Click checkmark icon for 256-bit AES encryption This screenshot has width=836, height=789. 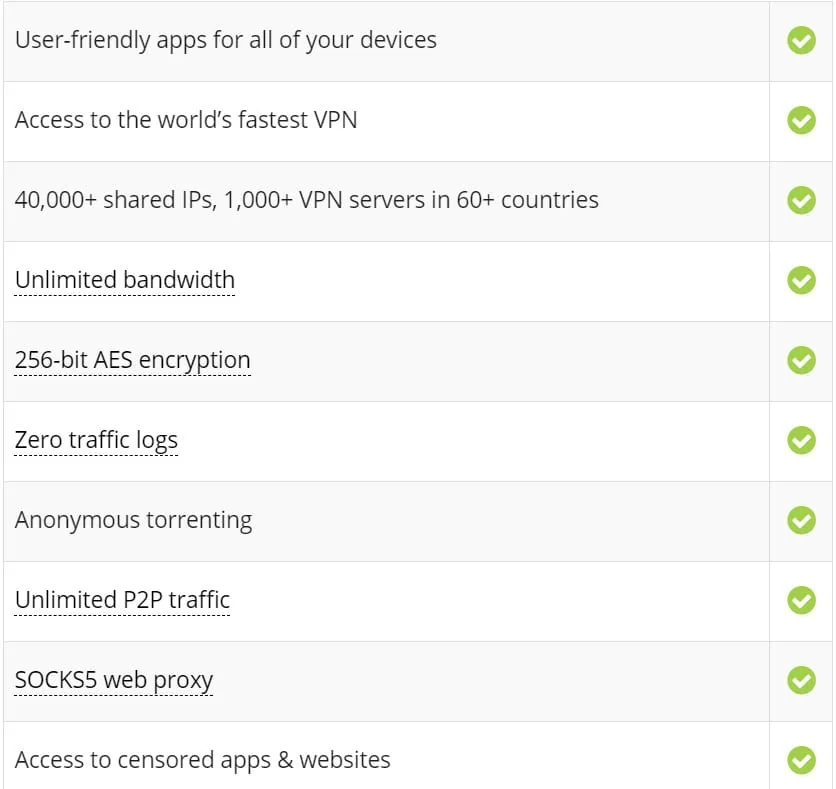pos(801,360)
